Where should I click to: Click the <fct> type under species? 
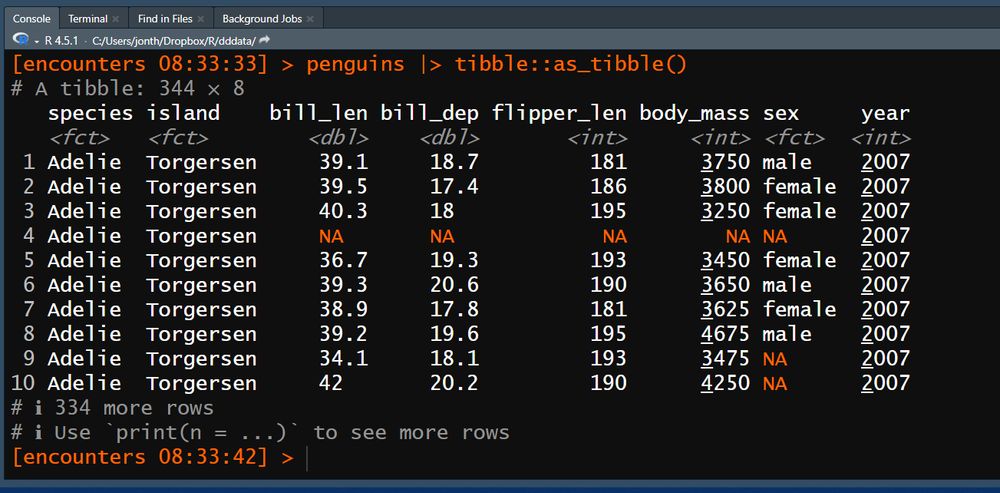point(78,138)
